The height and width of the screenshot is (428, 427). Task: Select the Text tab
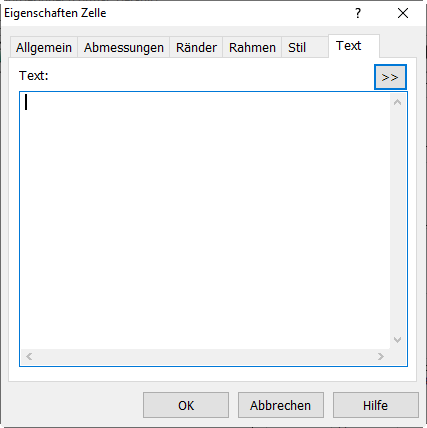[348, 46]
